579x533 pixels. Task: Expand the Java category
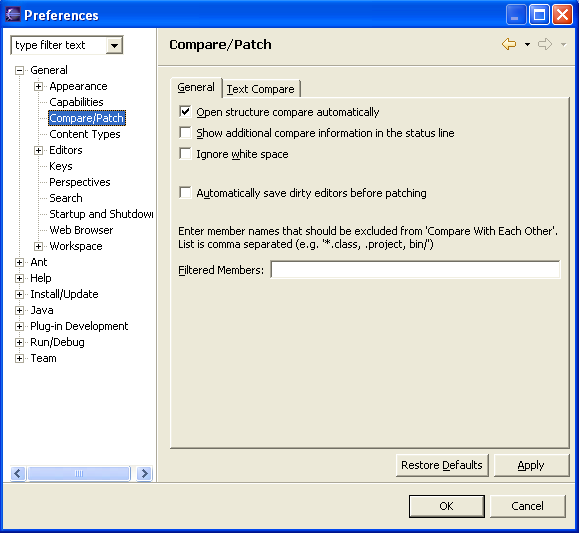tap(19, 310)
